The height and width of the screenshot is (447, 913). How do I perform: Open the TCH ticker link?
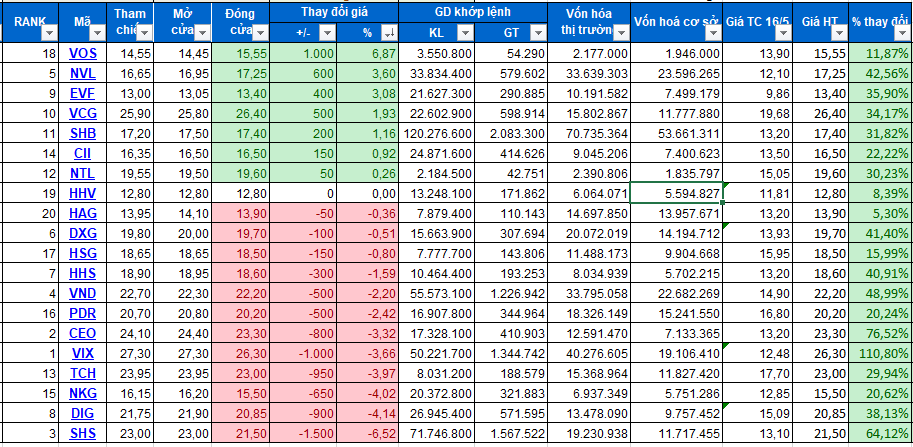point(83,372)
